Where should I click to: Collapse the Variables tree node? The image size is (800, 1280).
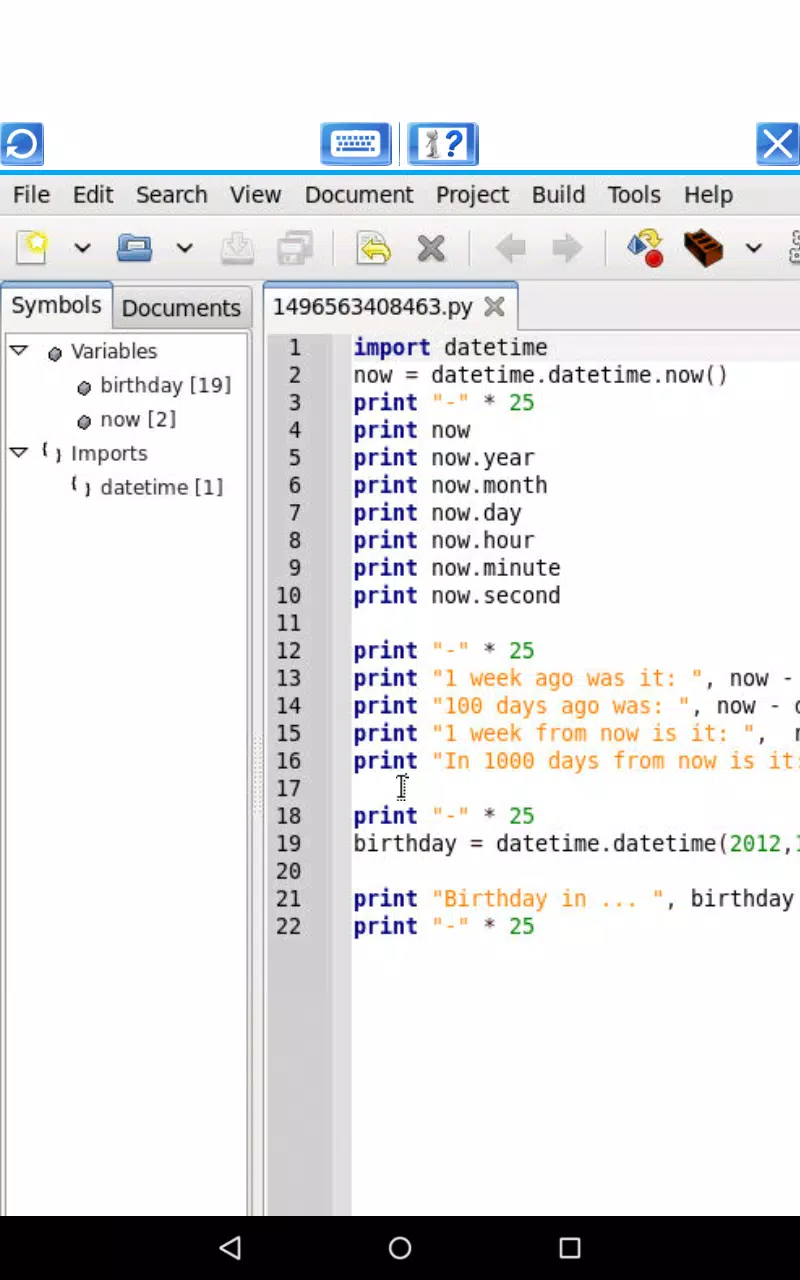click(x=18, y=350)
